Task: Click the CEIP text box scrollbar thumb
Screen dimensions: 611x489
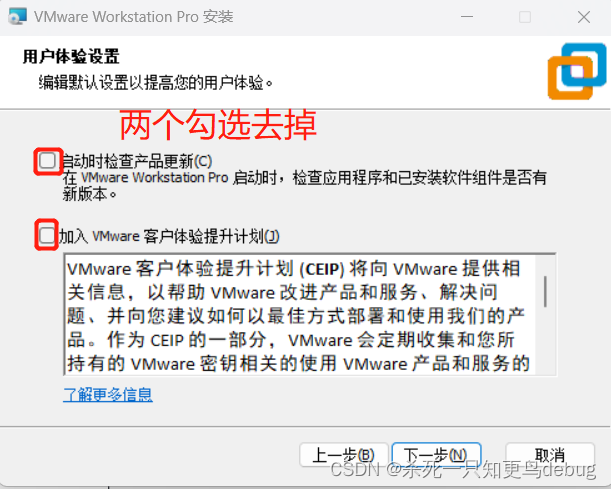Action: (545, 291)
